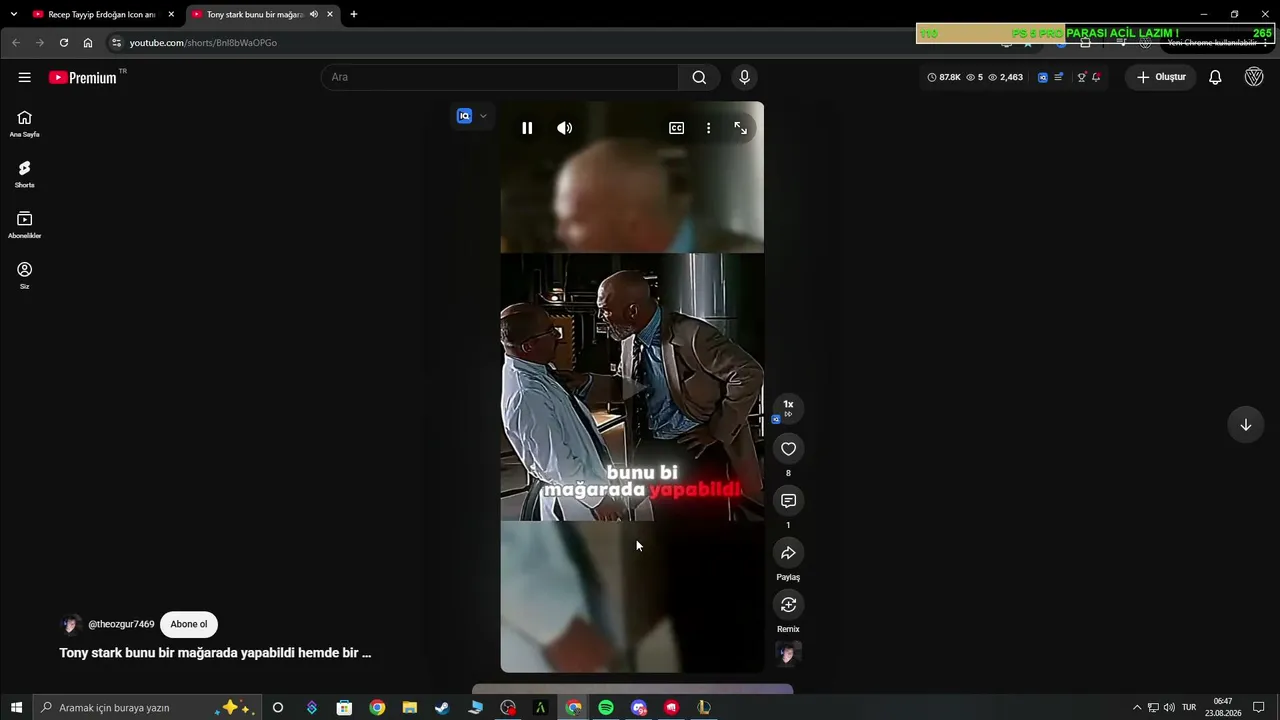Open File Explorer from the taskbar
Screen dimensions: 1280x720
pos(410,708)
